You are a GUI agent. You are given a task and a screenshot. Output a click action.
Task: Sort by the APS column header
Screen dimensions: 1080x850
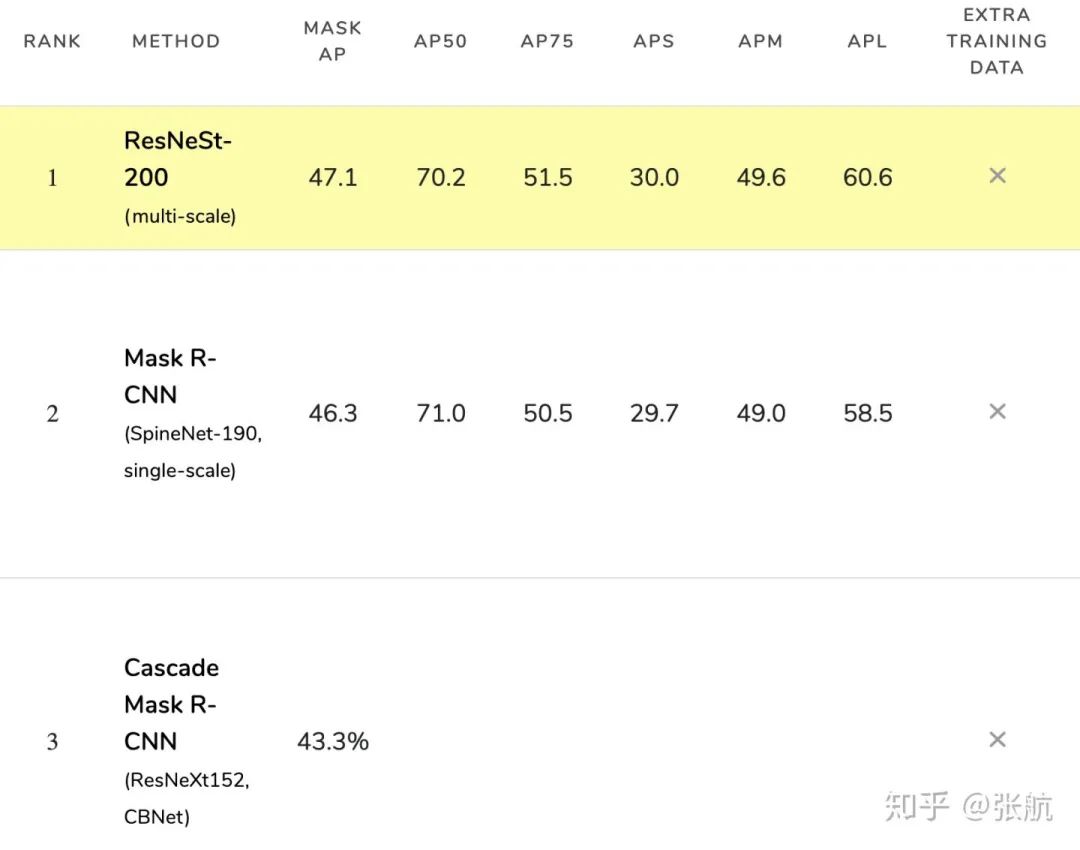tap(654, 41)
